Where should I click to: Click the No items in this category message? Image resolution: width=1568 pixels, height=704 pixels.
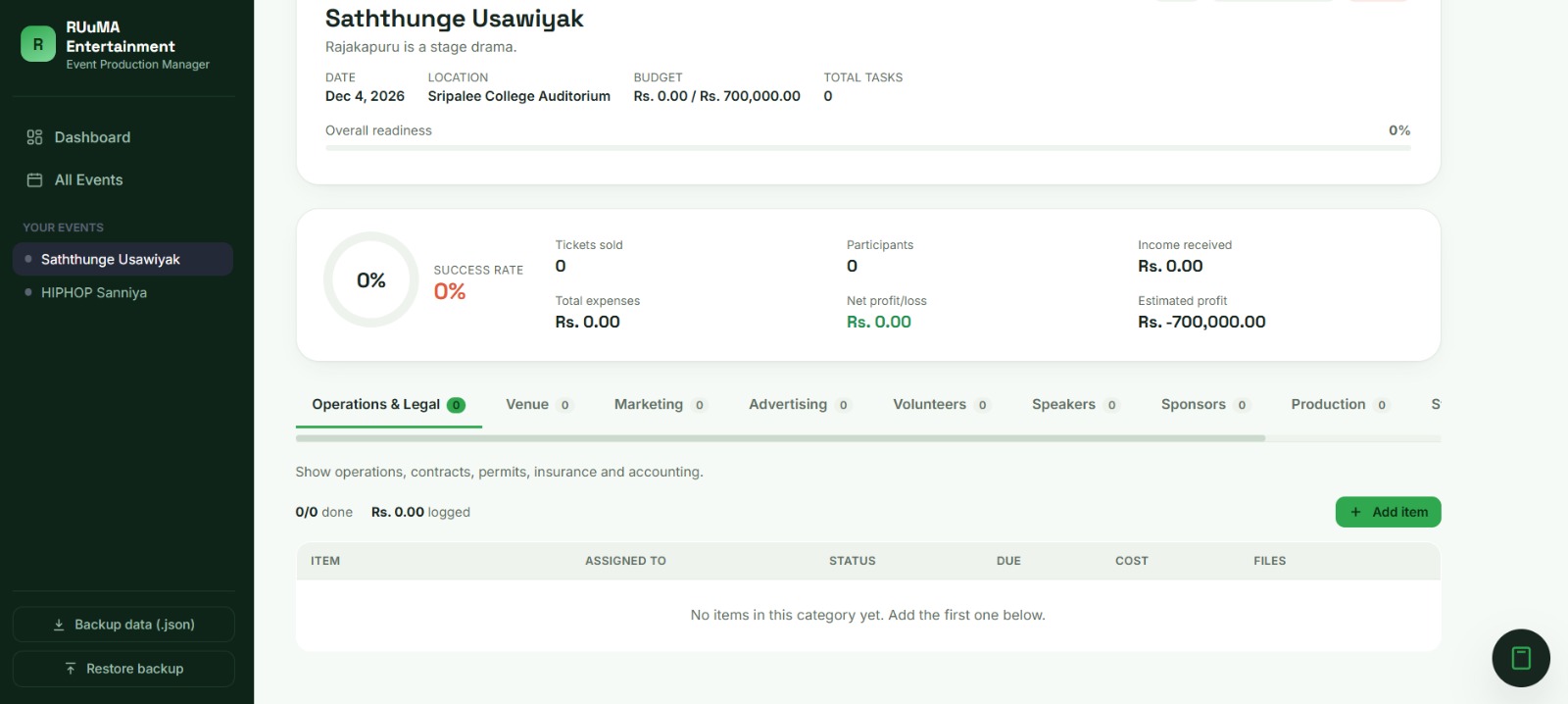tap(867, 615)
